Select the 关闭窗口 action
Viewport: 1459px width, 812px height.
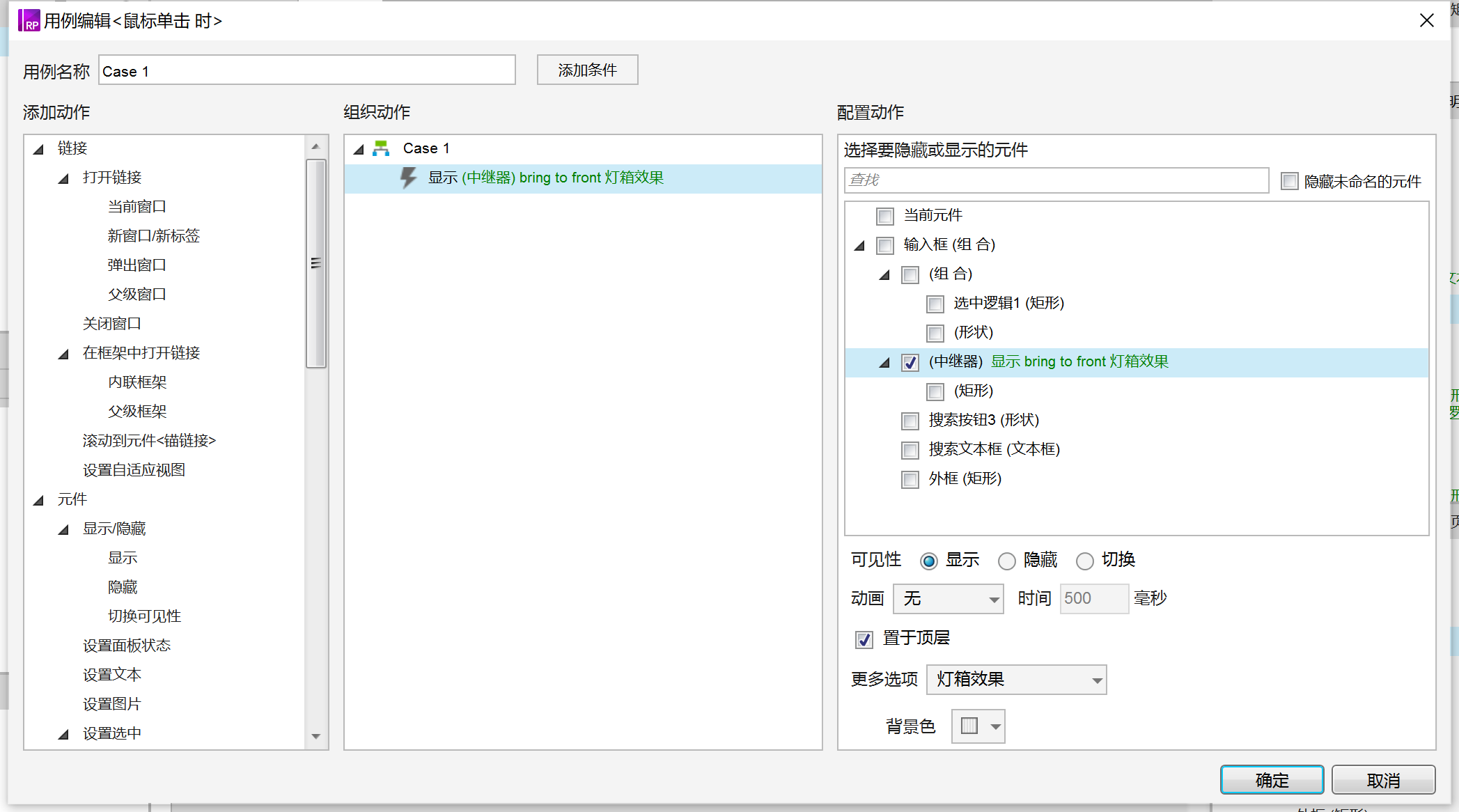[112, 324]
